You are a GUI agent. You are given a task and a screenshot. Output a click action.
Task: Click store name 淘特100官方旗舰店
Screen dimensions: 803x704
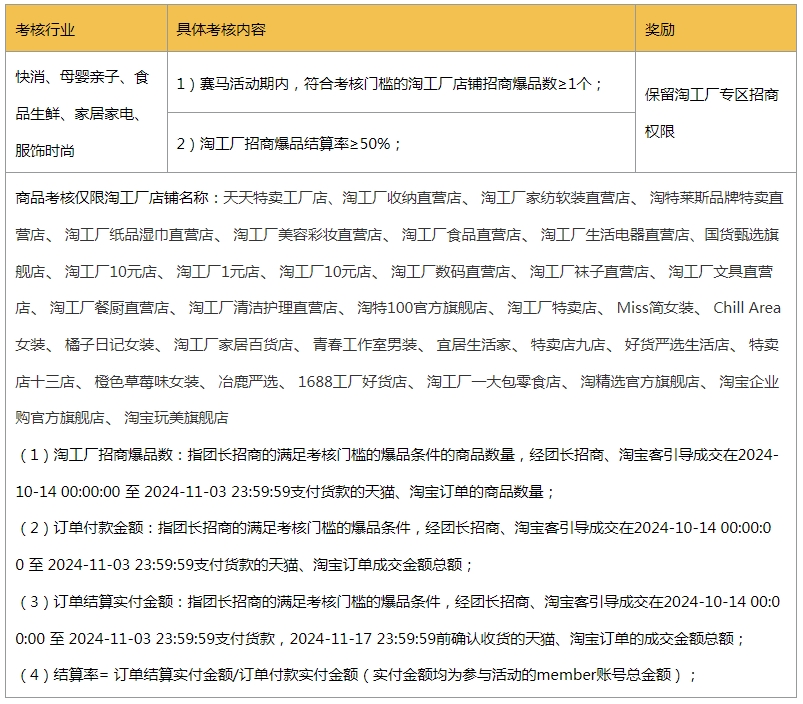pyautogui.click(x=422, y=308)
